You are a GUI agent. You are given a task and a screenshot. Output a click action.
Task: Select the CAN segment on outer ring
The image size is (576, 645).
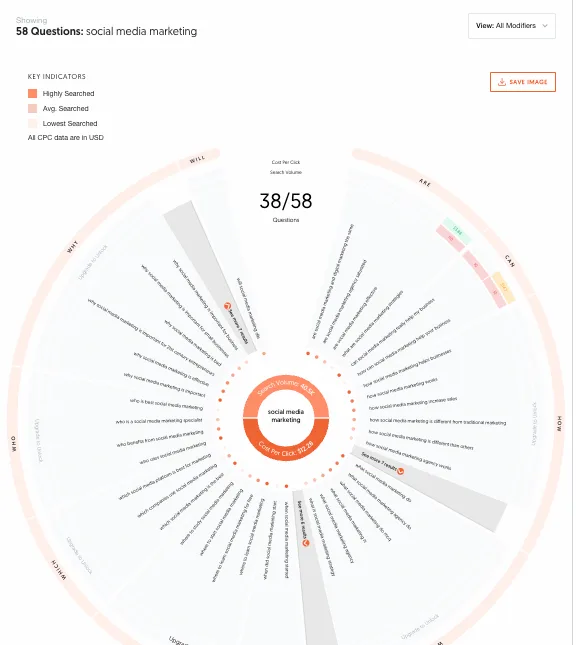(x=510, y=261)
